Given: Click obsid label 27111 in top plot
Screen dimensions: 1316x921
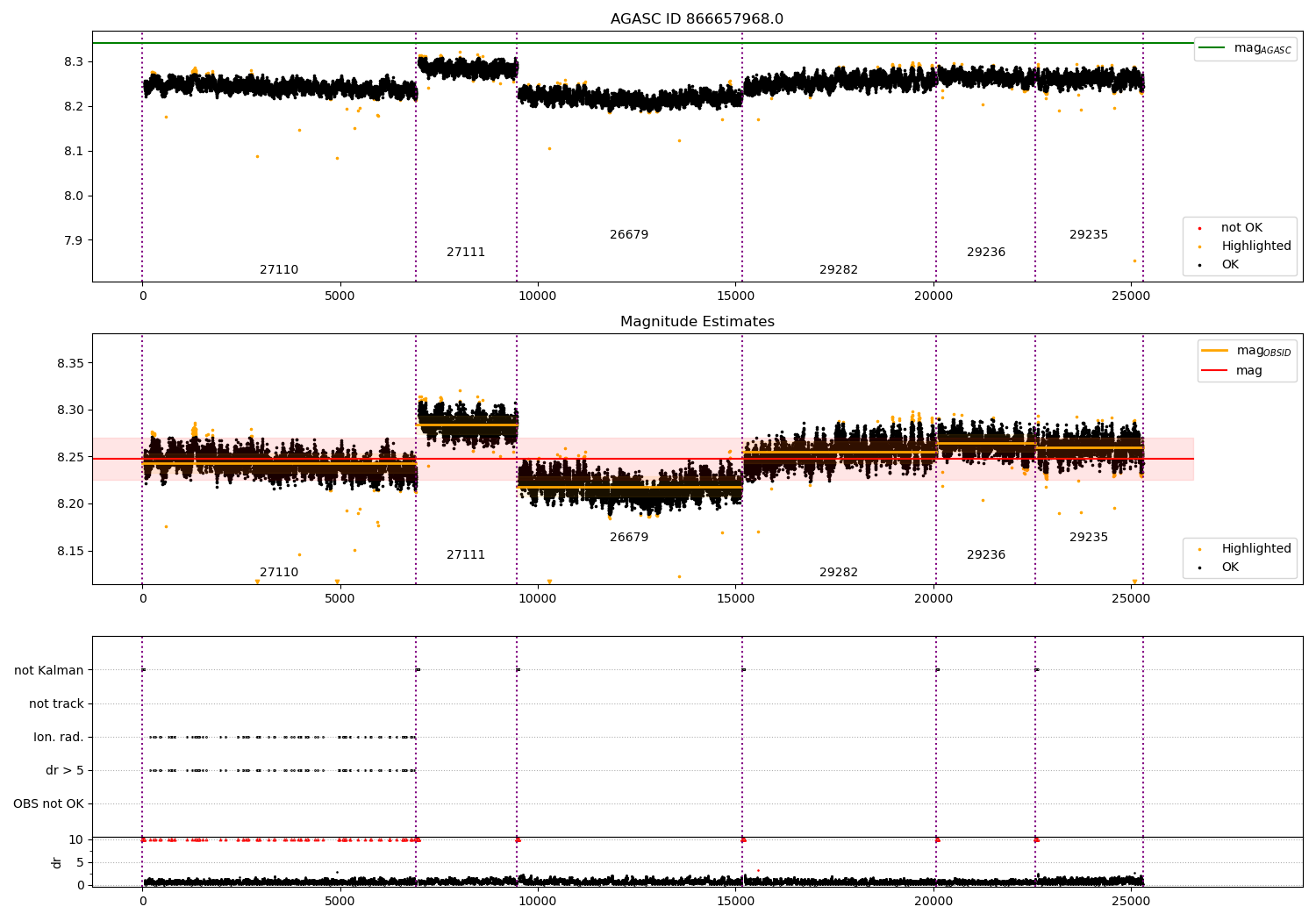Looking at the screenshot, I should click(466, 253).
